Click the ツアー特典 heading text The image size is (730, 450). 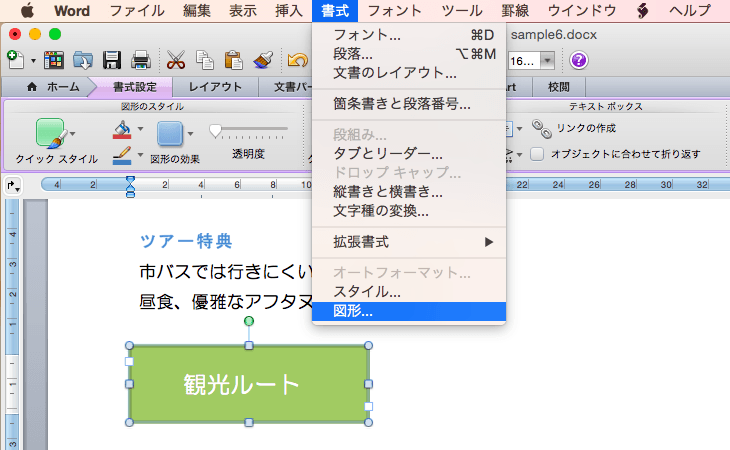(x=186, y=241)
